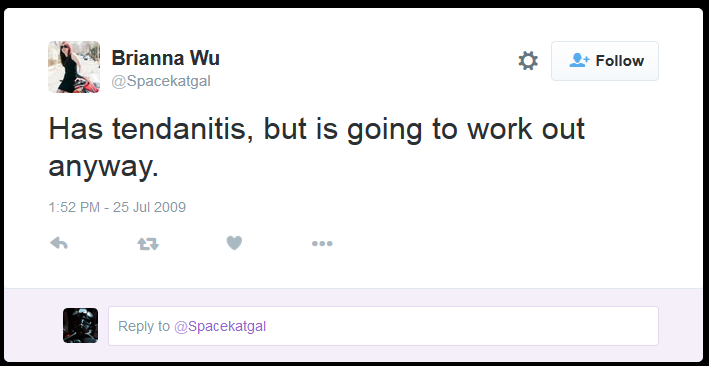Viewport: 709px width, 366px height.
Task: Click the 1:52 PM - 25 Jul 2009 timestamp
Action: 117,207
